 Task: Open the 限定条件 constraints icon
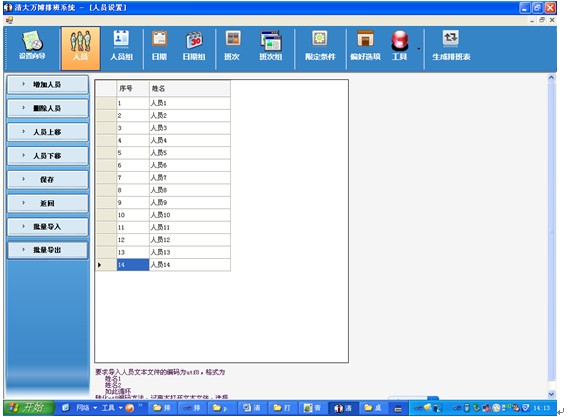(320, 46)
